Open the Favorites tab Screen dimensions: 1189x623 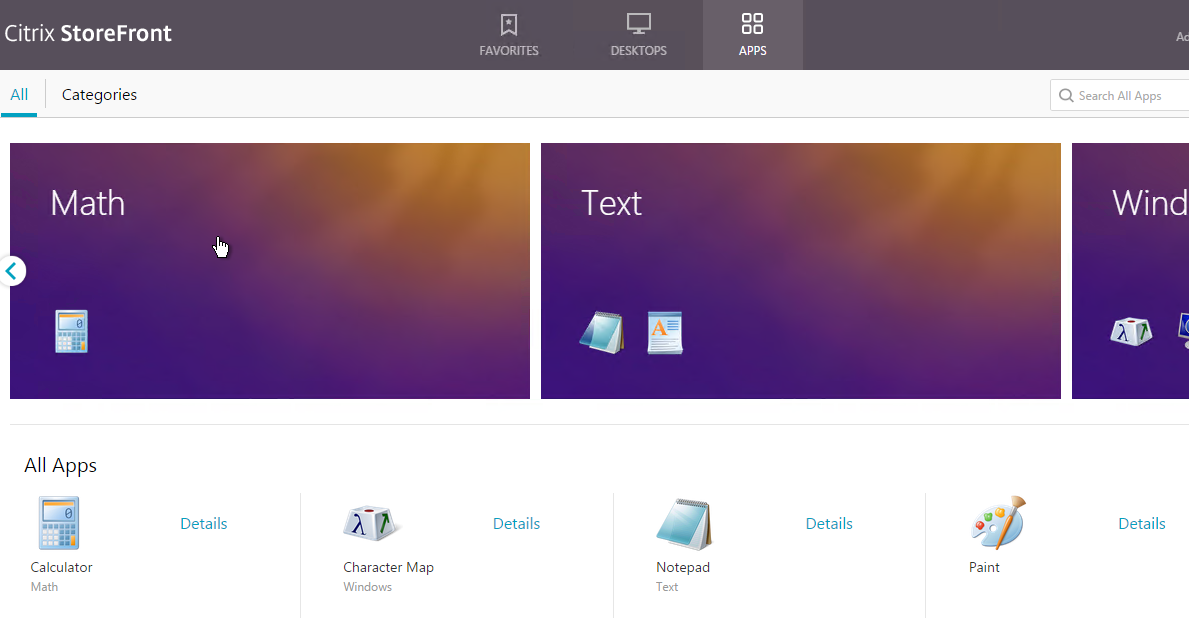pyautogui.click(x=508, y=35)
